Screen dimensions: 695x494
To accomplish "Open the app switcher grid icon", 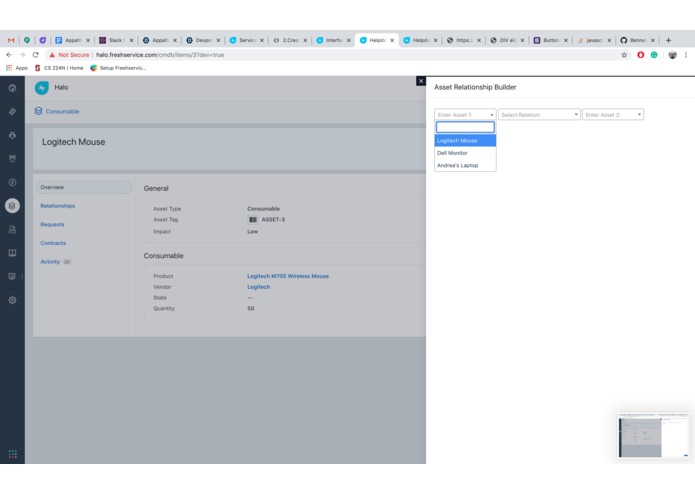I will point(13,454).
